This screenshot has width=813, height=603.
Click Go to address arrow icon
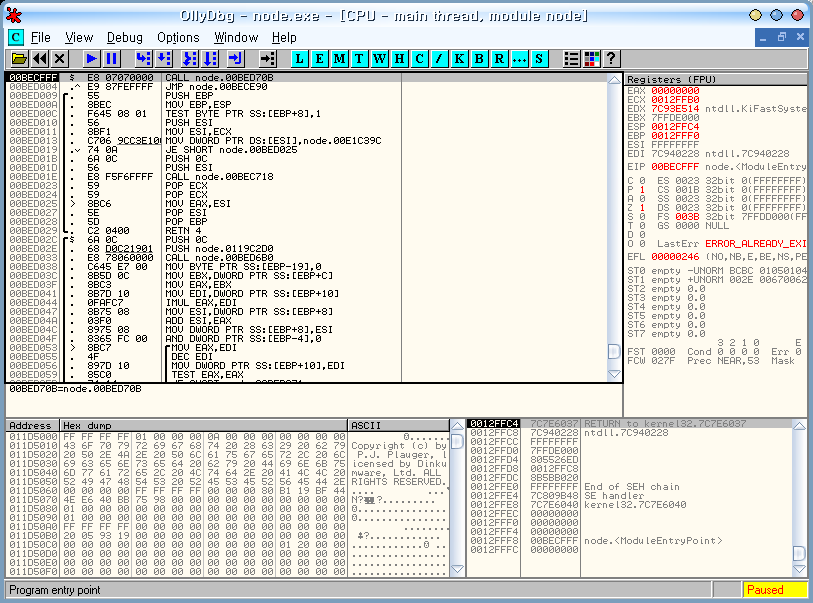pyautogui.click(x=268, y=59)
